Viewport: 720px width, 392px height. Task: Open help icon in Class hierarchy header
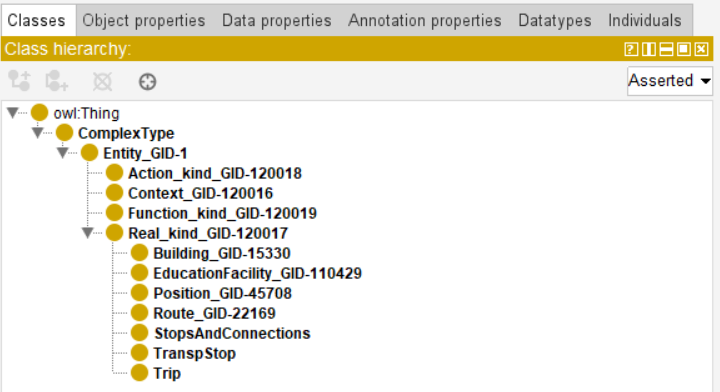(631, 49)
